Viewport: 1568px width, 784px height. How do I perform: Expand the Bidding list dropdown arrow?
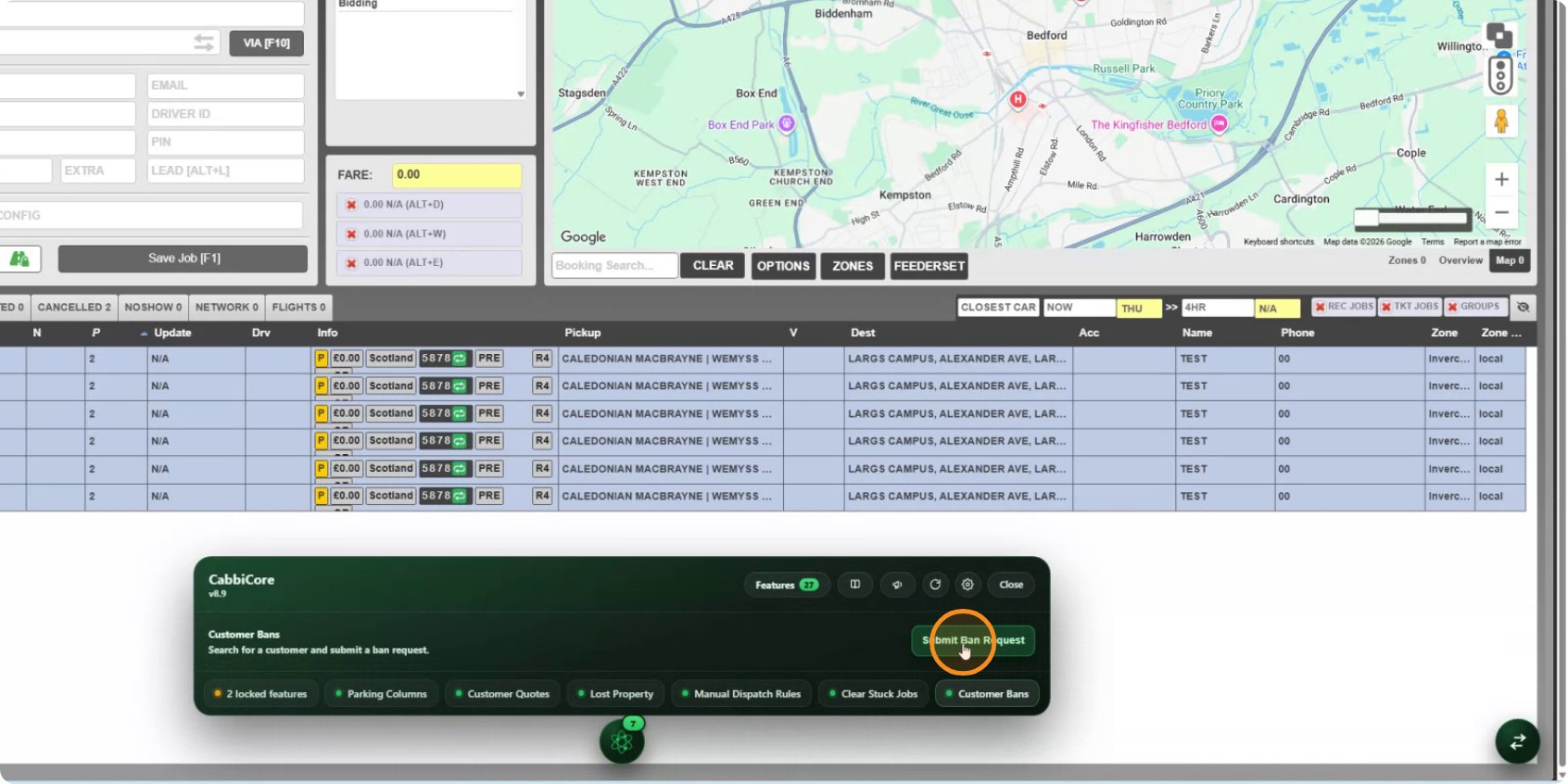click(521, 94)
